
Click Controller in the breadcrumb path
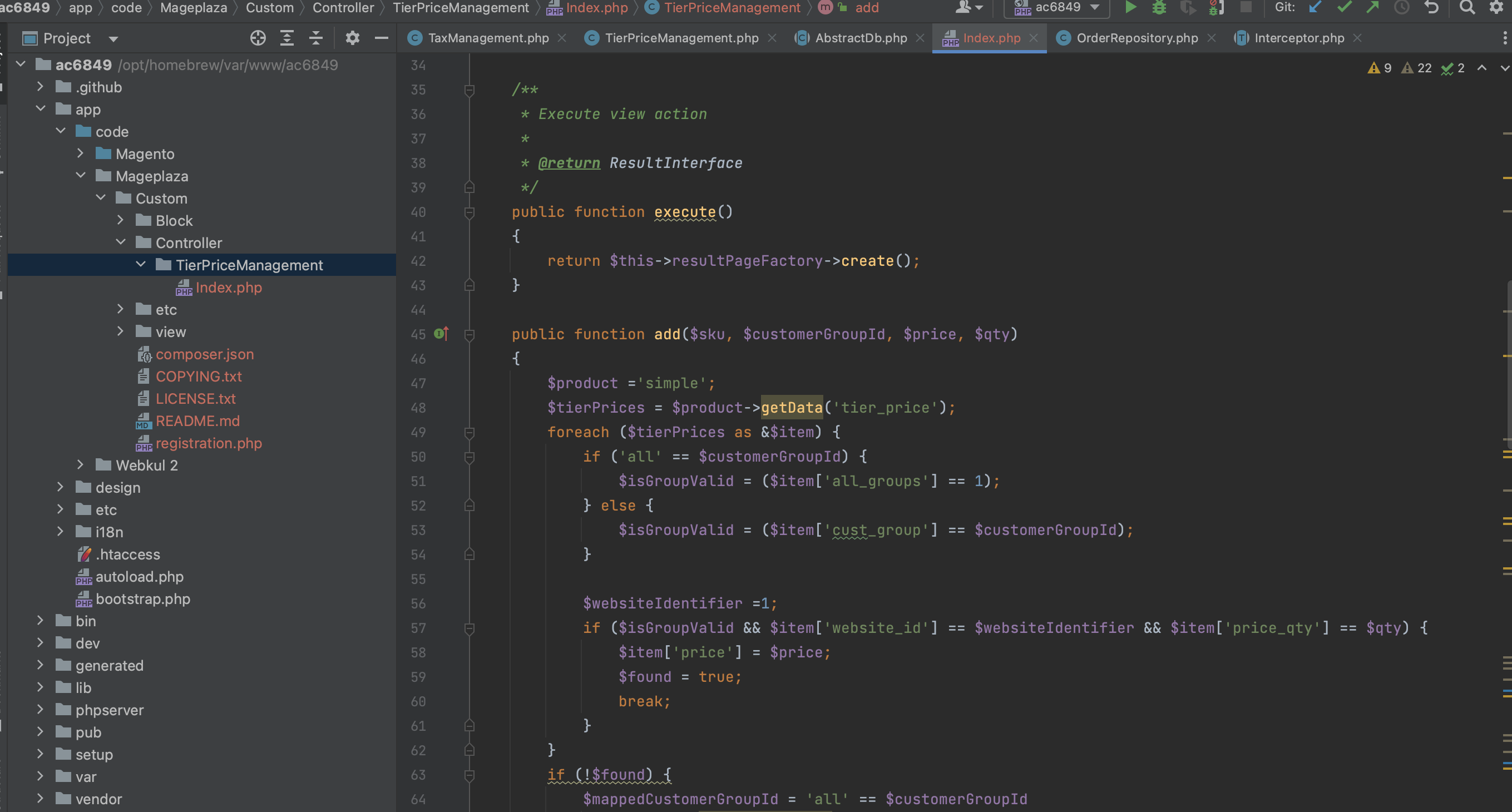pyautogui.click(x=343, y=8)
